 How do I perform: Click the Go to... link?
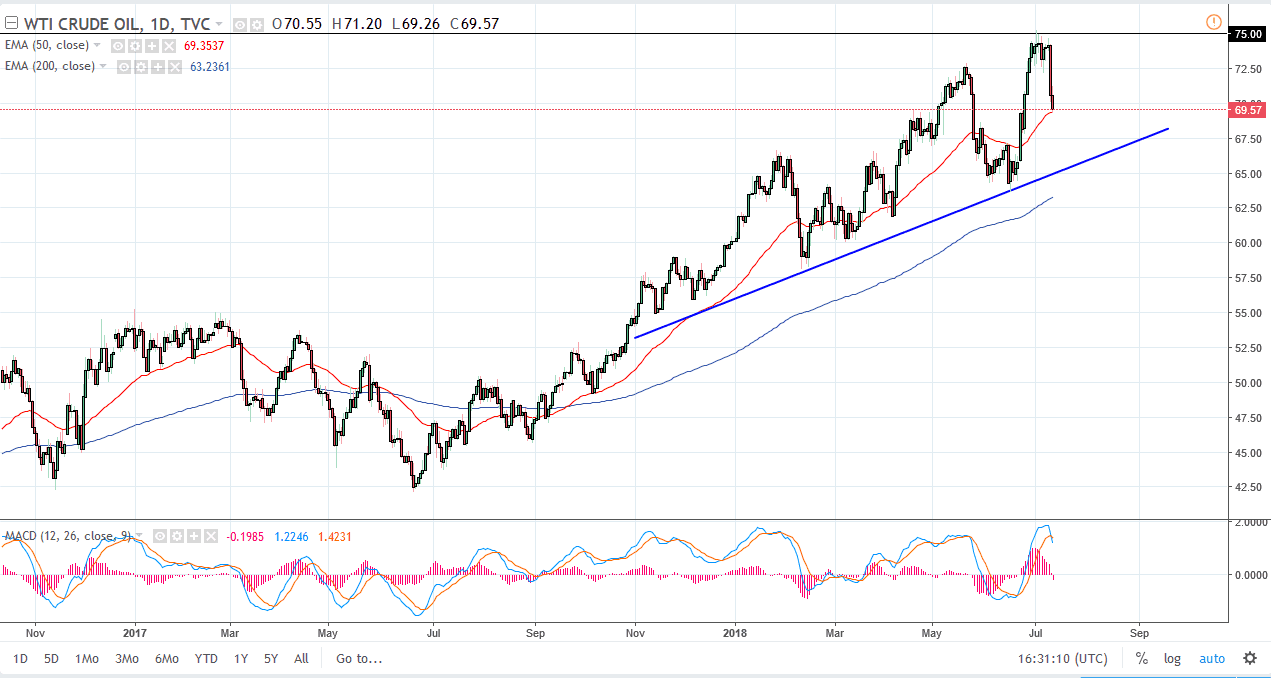coord(356,658)
